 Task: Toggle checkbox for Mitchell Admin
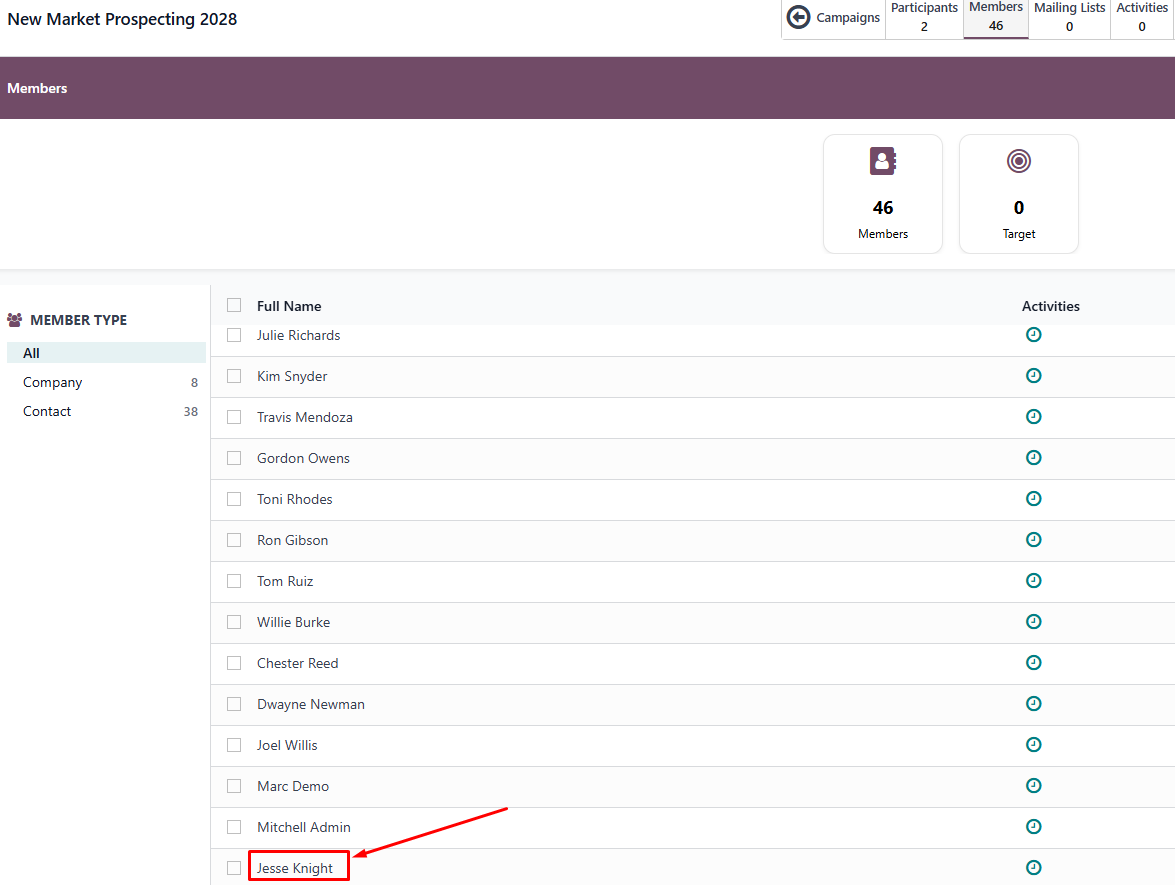[234, 827]
